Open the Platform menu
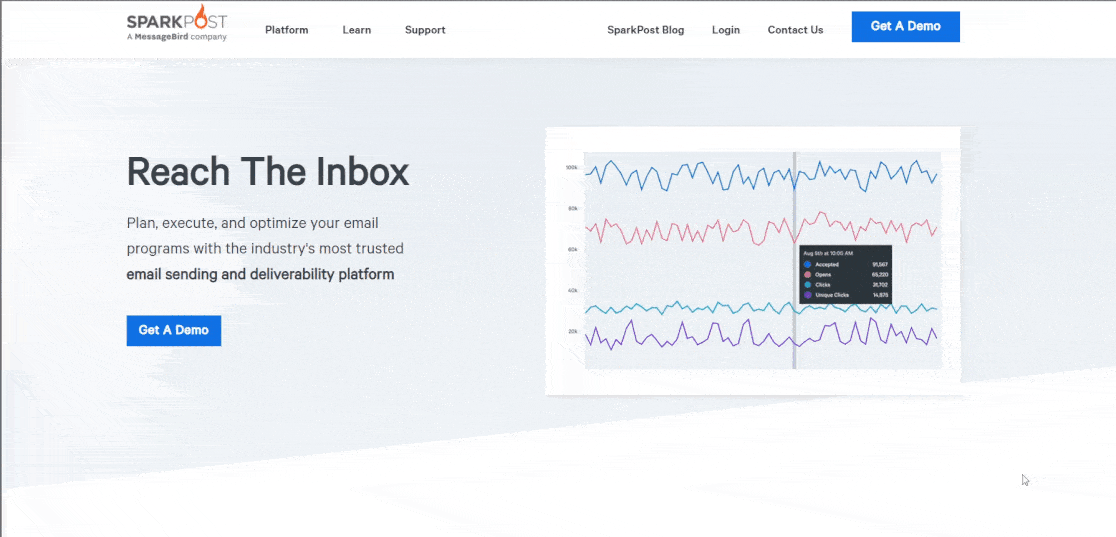The height and width of the screenshot is (537, 1116). (286, 30)
